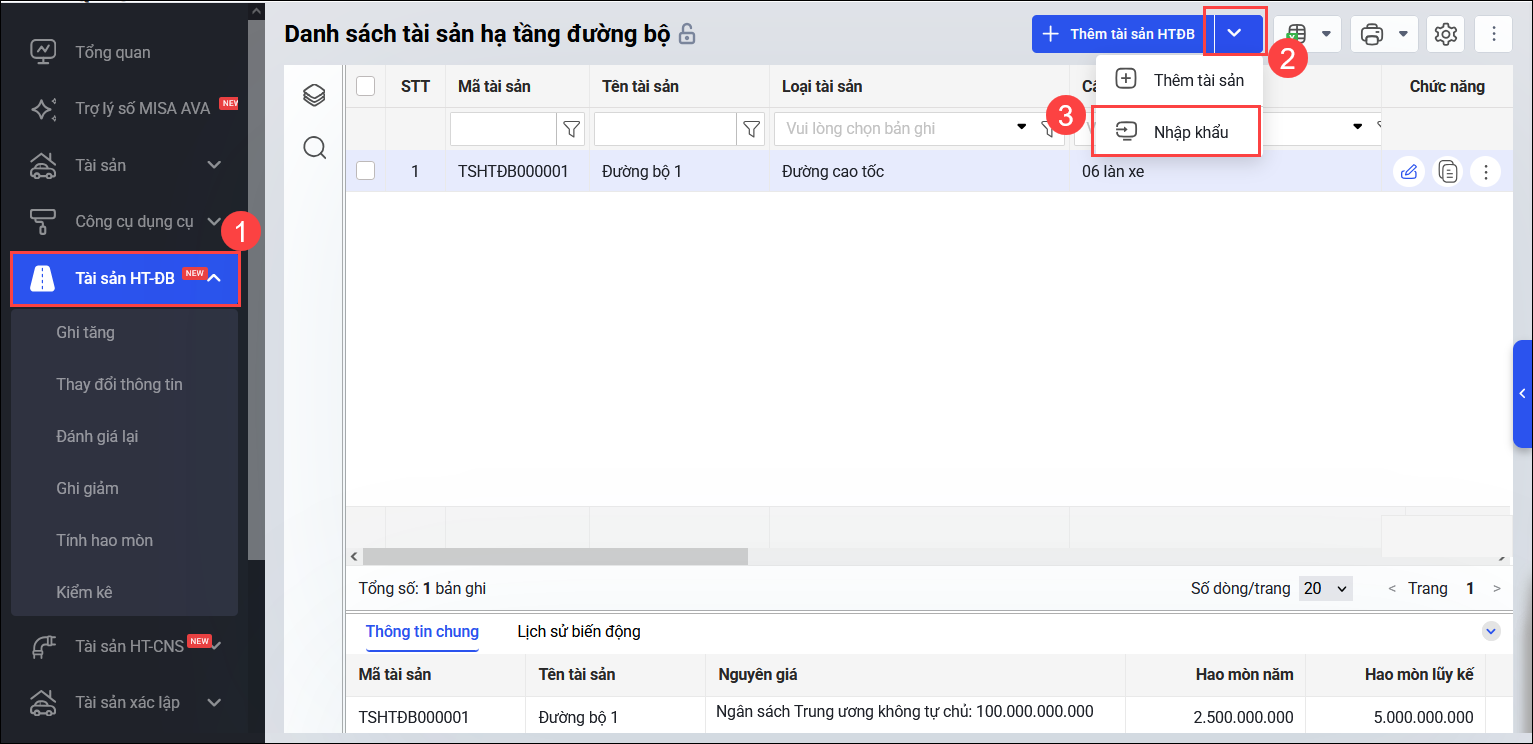1533x744 pixels.
Task: Click the duplicate icon in row 1
Action: (x=1447, y=172)
